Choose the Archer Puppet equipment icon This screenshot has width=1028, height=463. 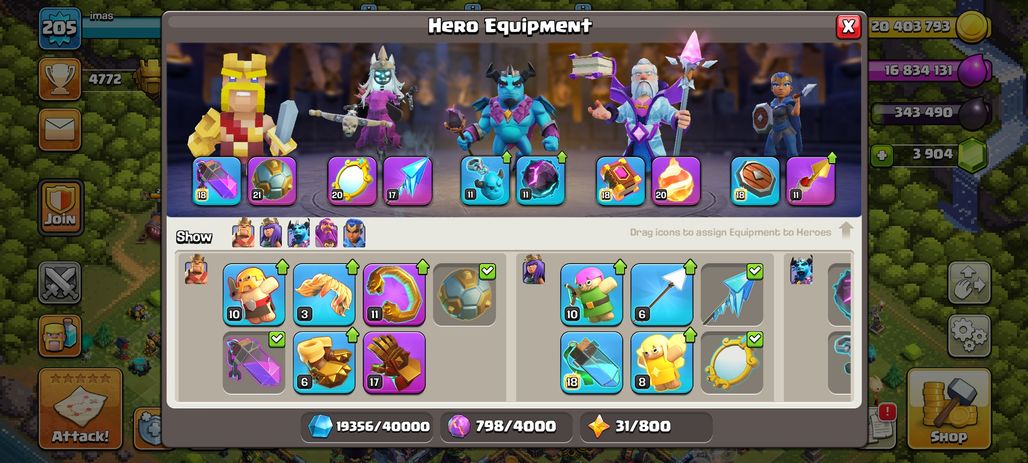pyautogui.click(x=591, y=294)
